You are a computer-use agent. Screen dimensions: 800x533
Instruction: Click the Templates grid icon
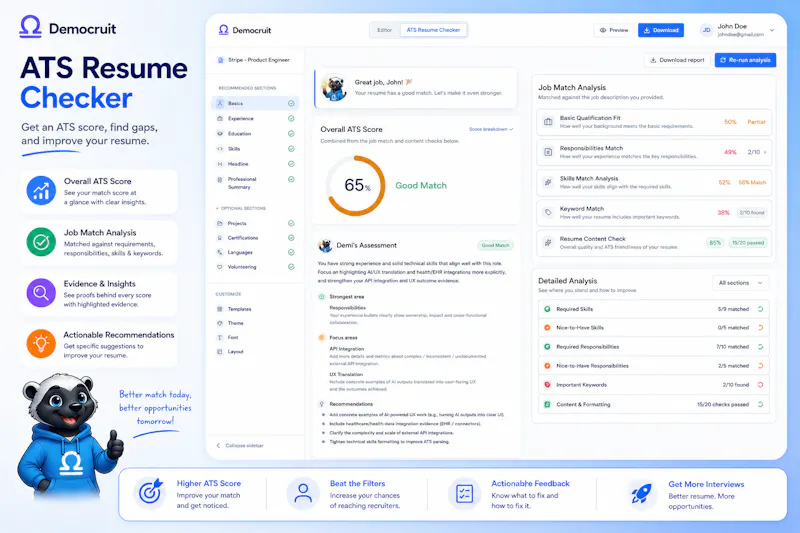[x=220, y=309]
